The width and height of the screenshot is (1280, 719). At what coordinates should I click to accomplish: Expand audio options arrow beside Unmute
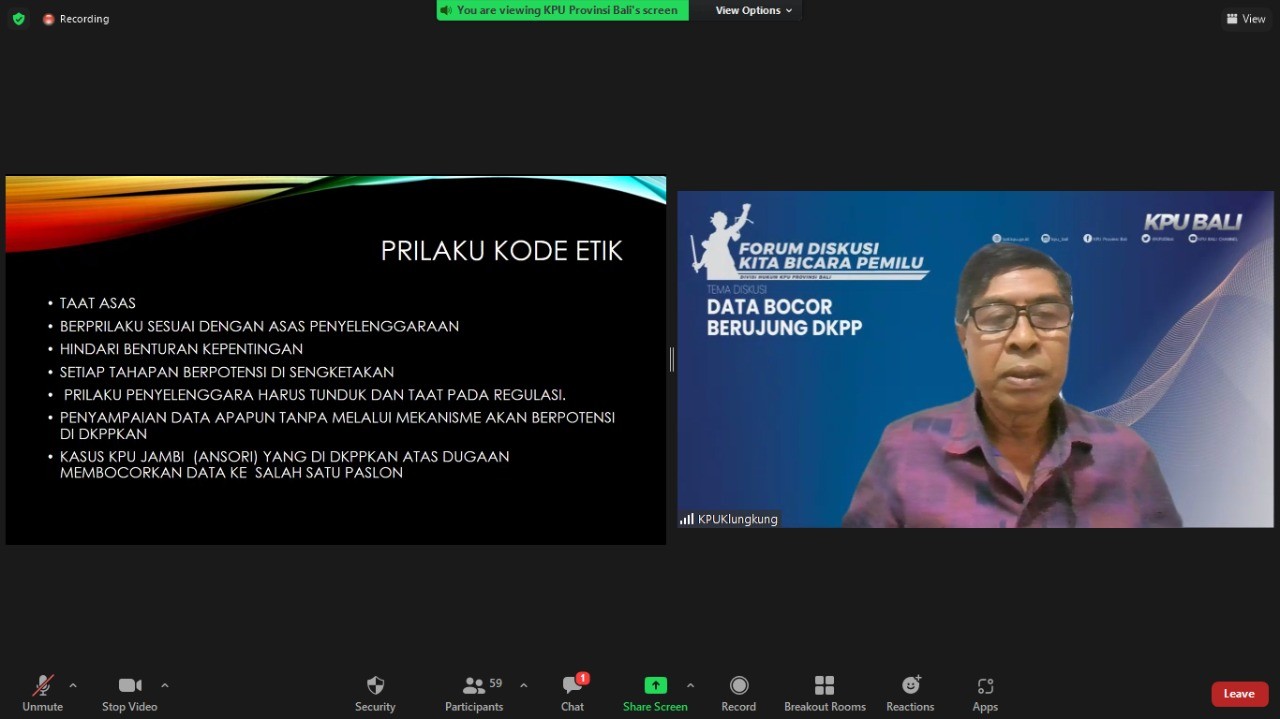73,685
